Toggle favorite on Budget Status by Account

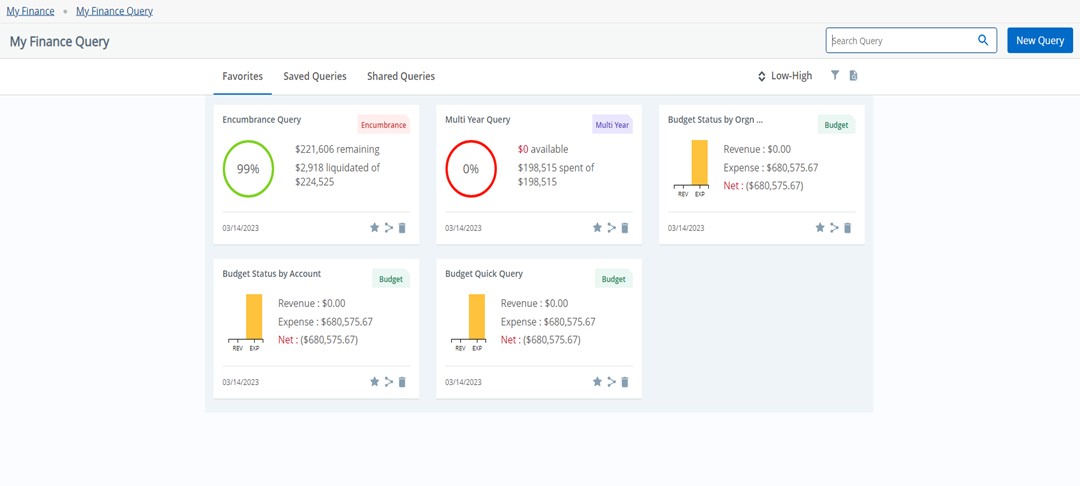coord(375,381)
